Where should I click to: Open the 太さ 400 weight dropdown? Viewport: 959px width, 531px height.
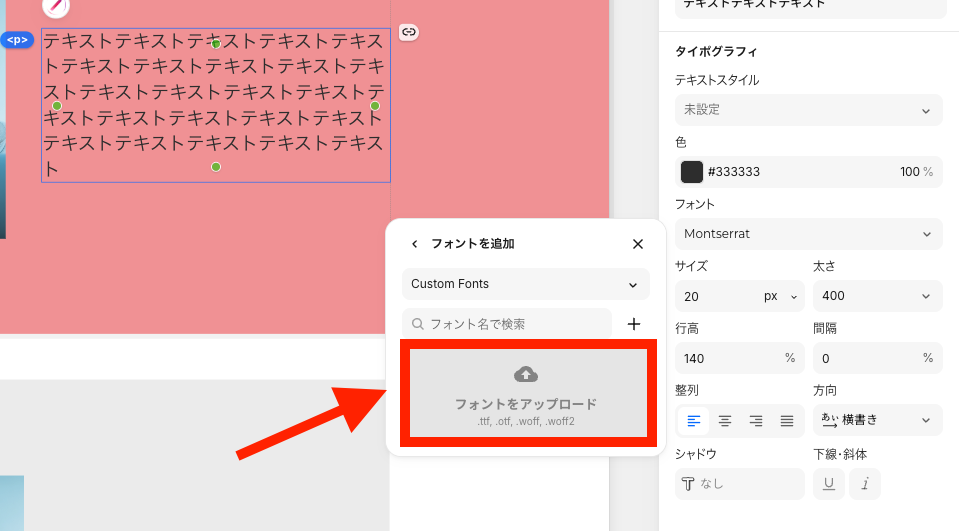(x=877, y=296)
